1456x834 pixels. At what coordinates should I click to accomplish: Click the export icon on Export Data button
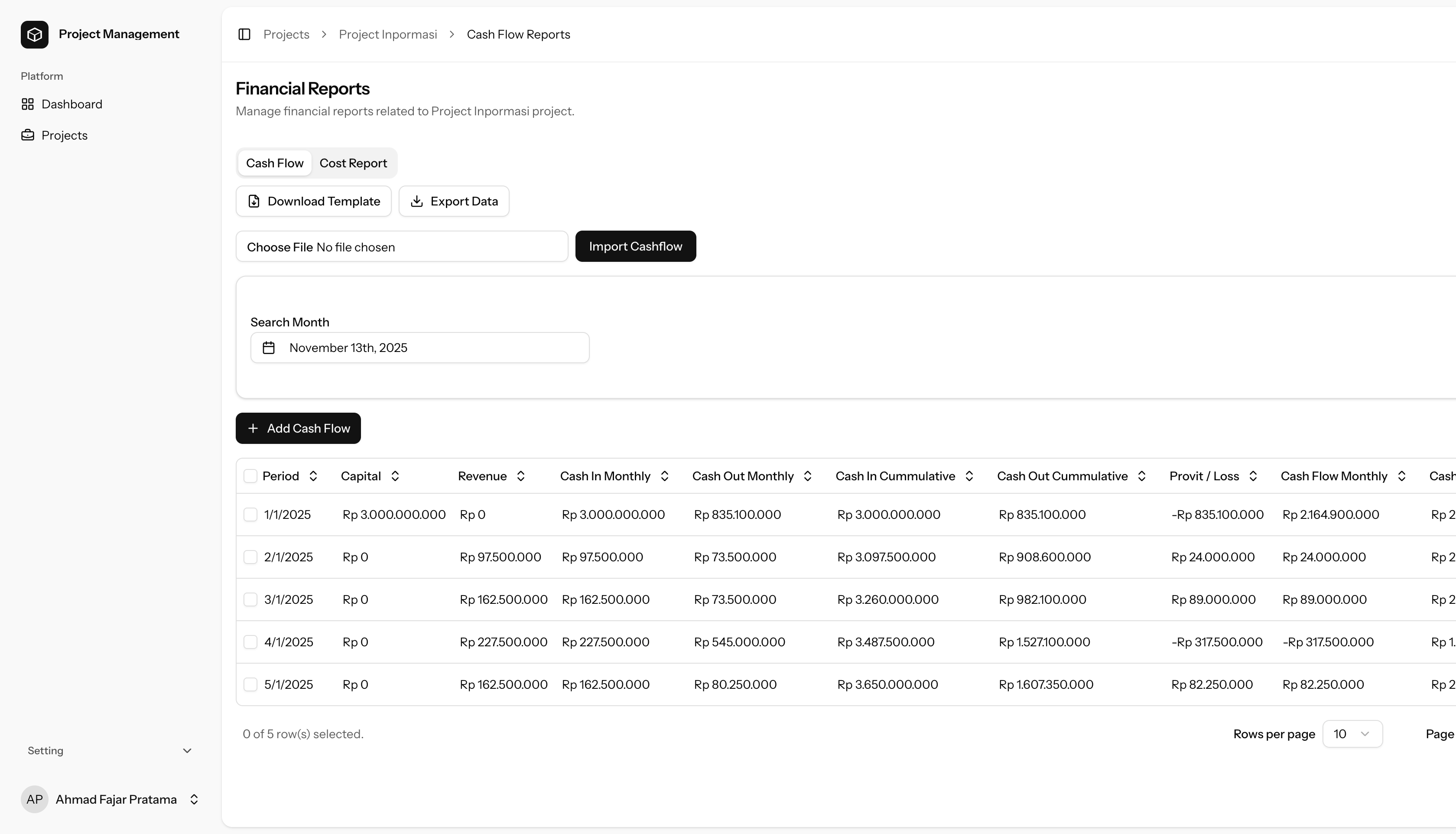click(x=417, y=201)
